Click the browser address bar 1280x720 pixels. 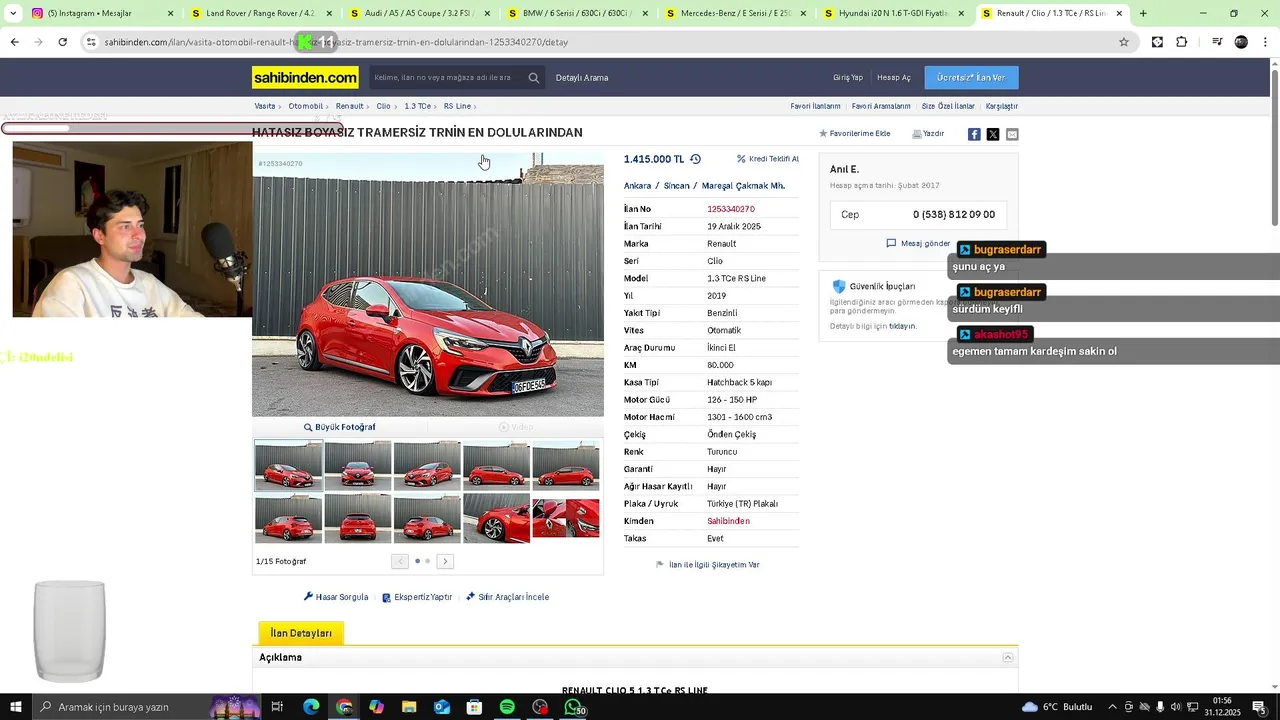click(600, 42)
